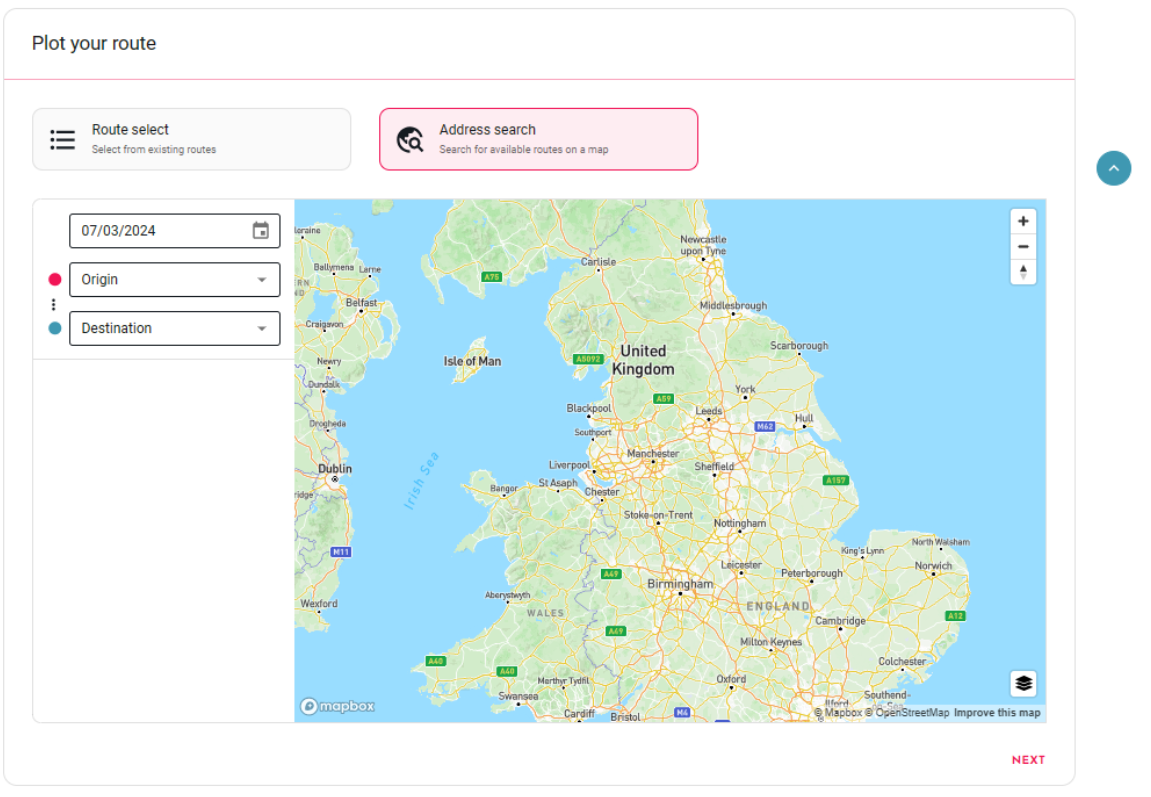1151x797 pixels.
Task: Open the map layers switcher
Action: point(1023,684)
